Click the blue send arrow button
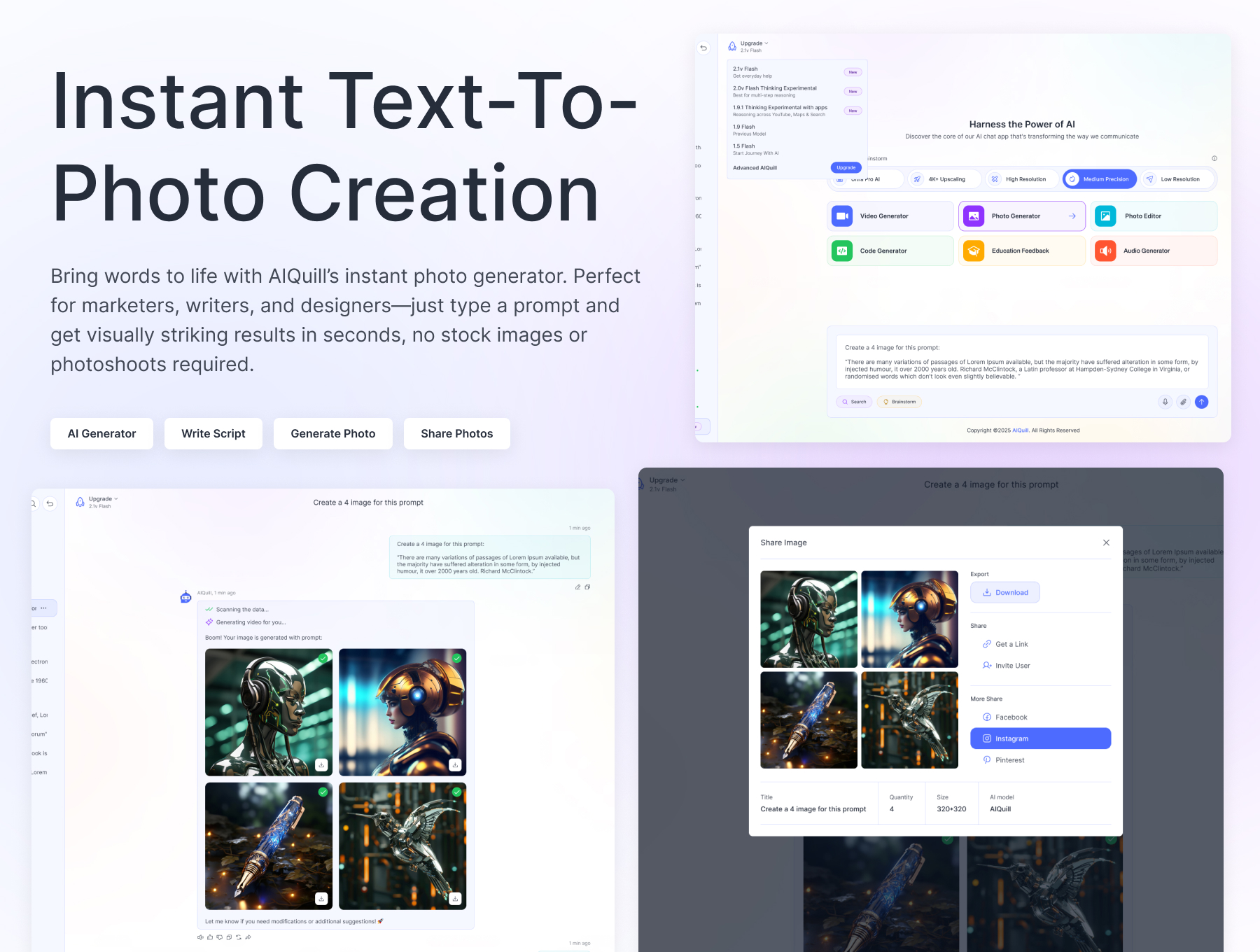 [x=1201, y=402]
